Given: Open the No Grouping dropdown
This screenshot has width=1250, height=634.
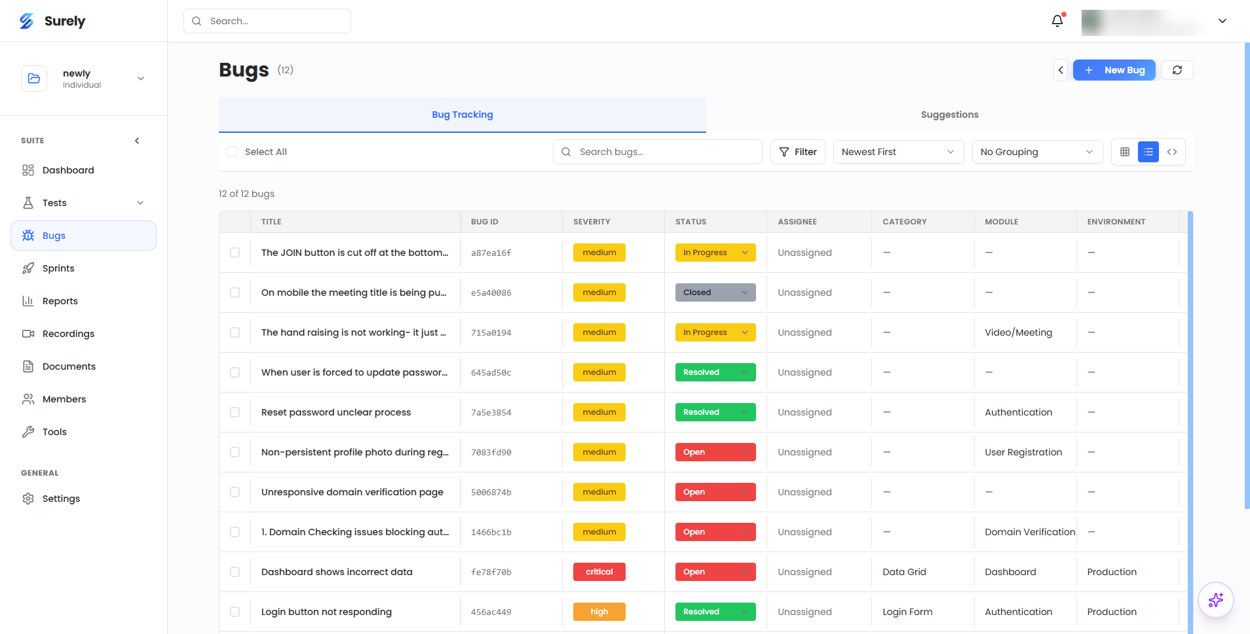Looking at the screenshot, I should tap(1037, 151).
